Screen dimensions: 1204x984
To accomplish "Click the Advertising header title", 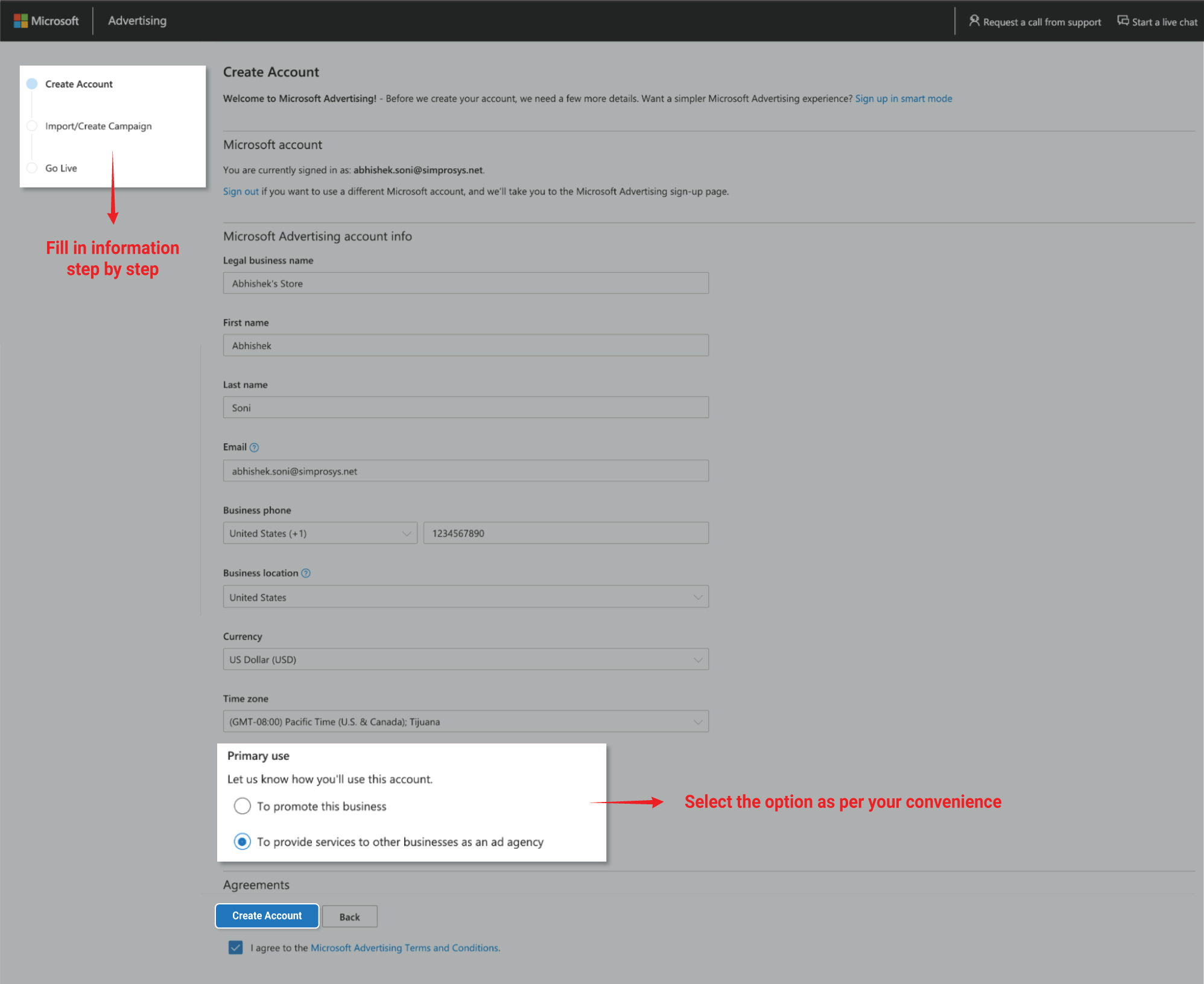I will pyautogui.click(x=137, y=20).
